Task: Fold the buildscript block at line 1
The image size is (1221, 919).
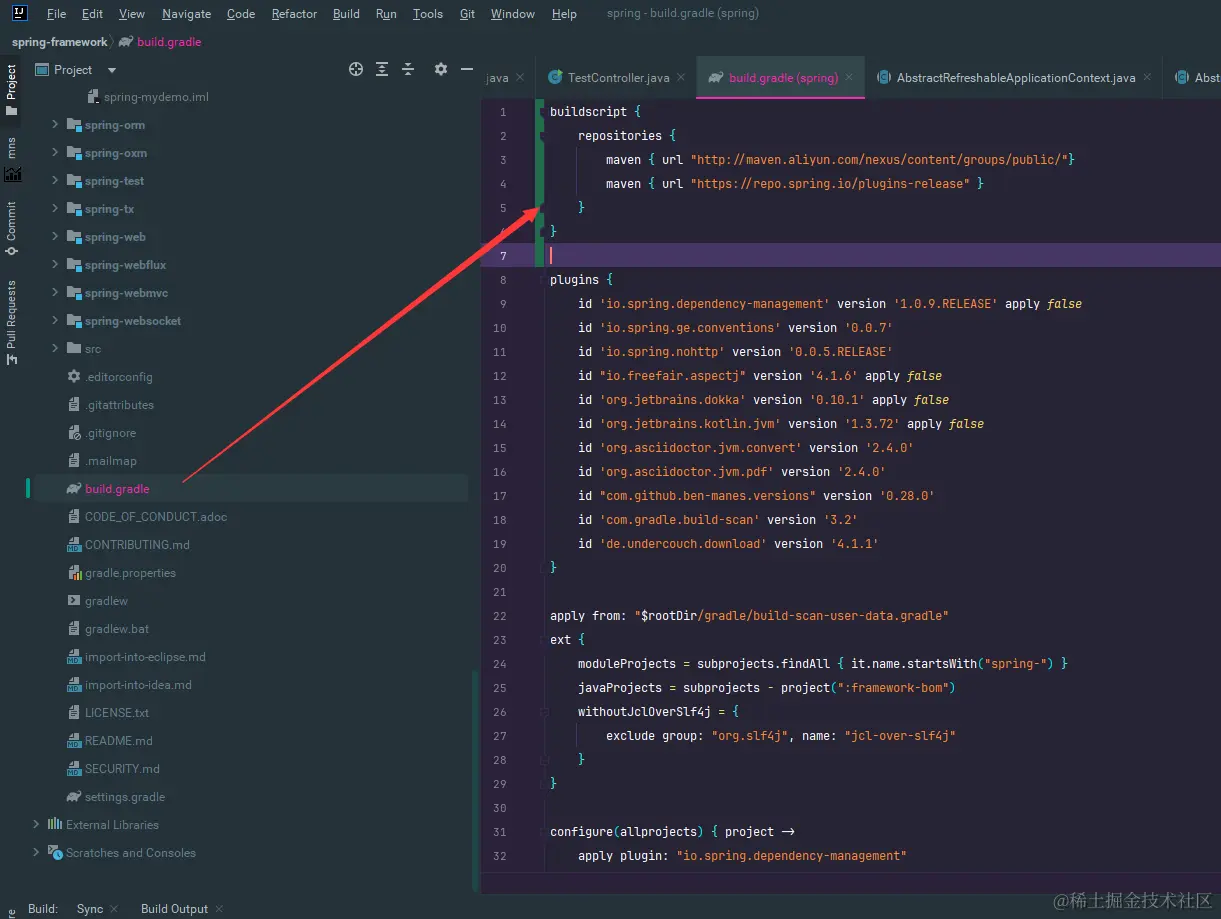Action: click(x=542, y=112)
